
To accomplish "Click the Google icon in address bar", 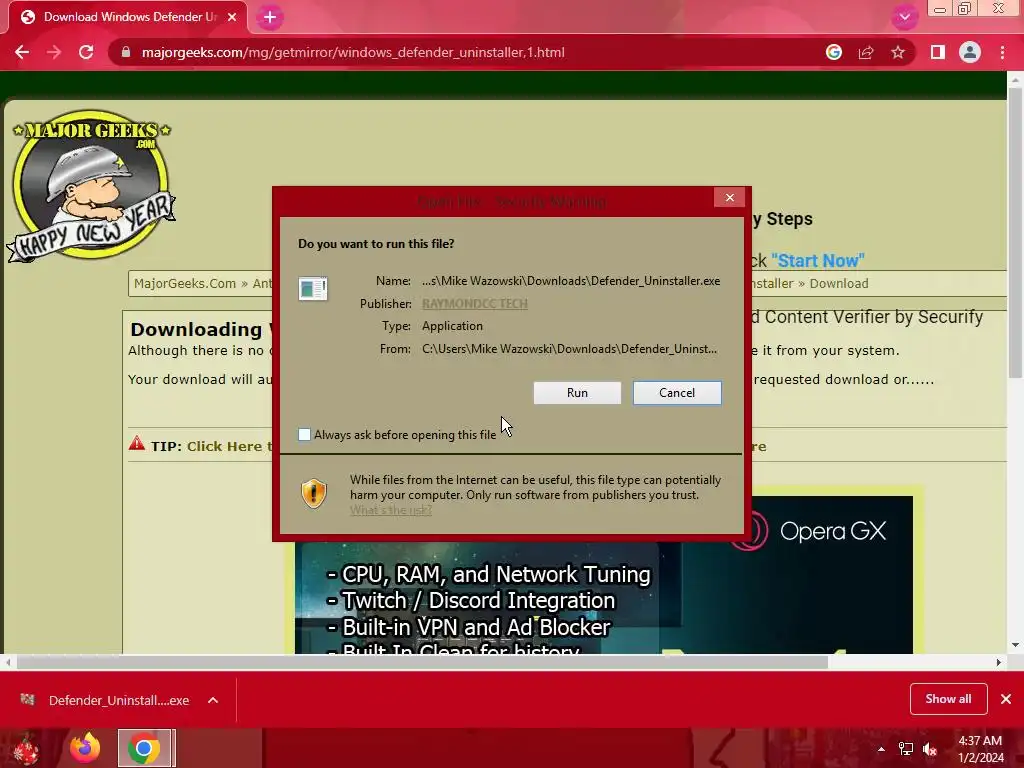I will tap(834, 52).
